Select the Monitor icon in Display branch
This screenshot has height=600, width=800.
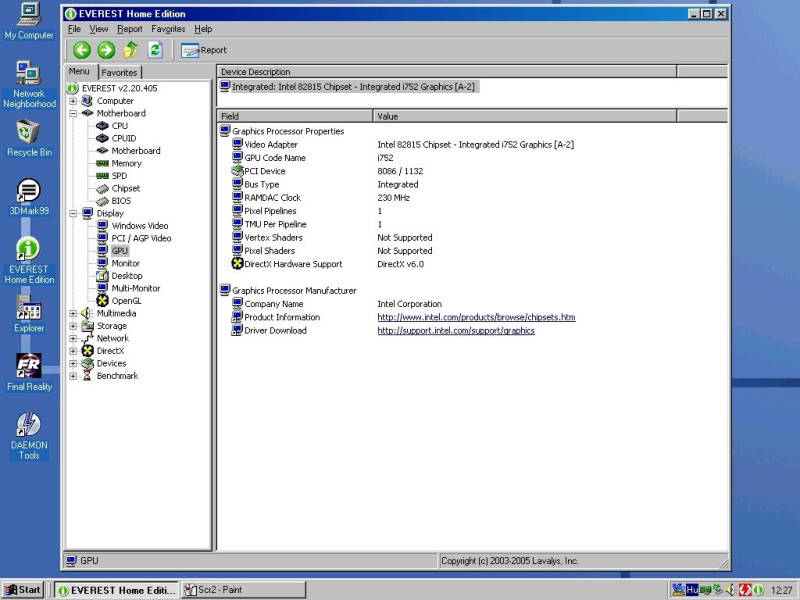(x=102, y=263)
